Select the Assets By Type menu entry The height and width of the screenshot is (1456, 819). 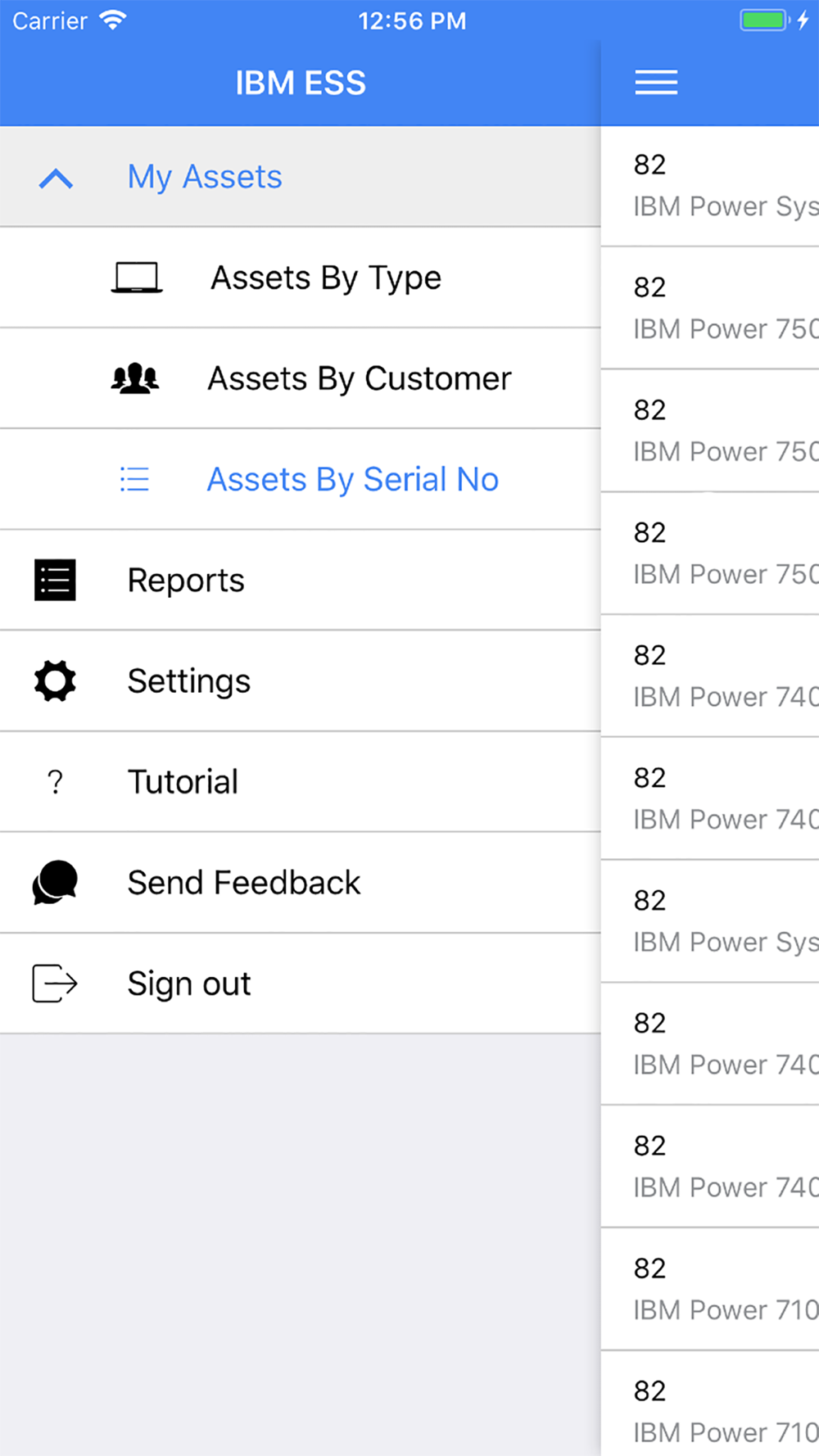tap(301, 278)
